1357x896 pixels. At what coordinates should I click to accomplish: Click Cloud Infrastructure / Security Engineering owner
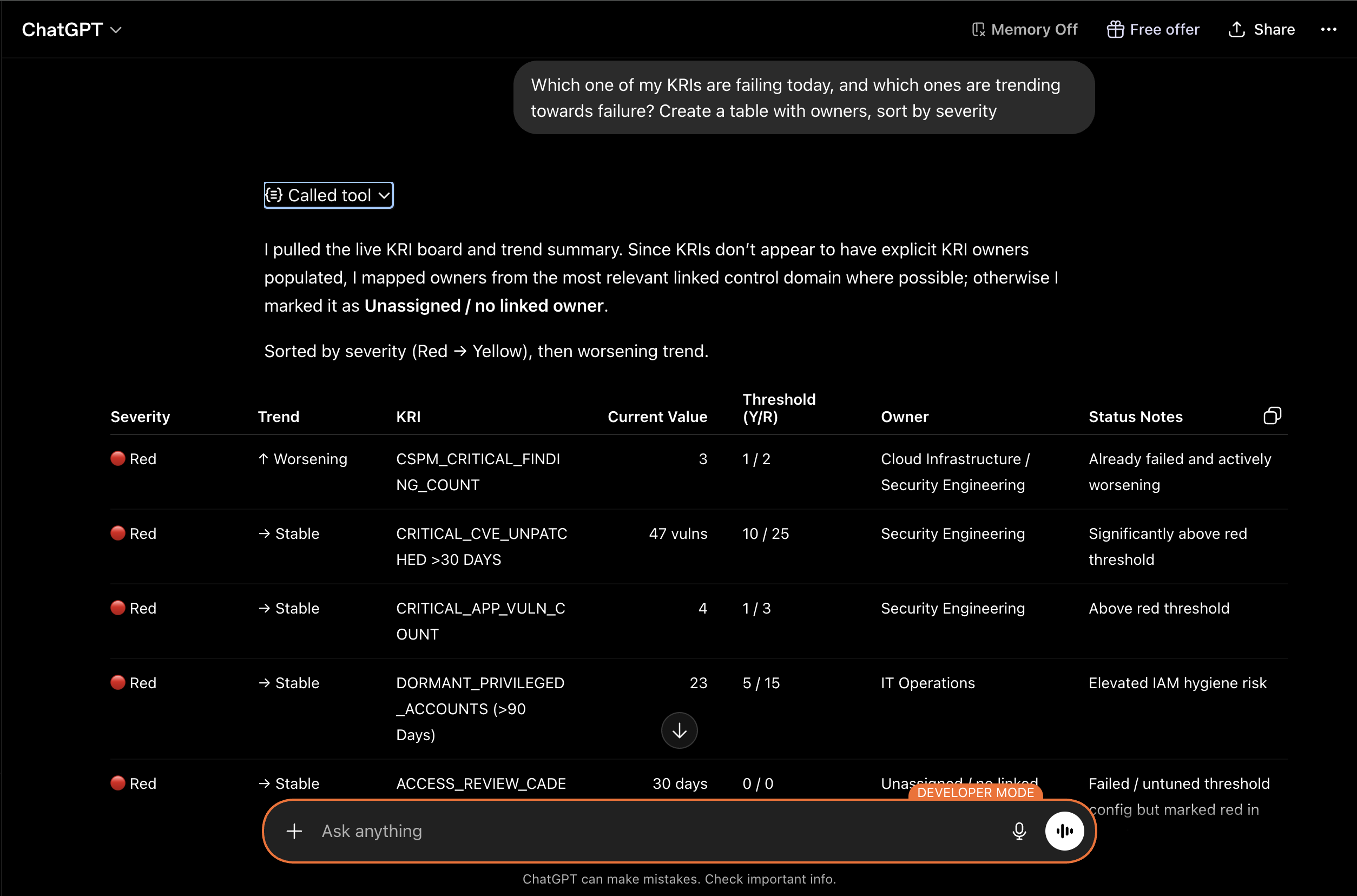click(x=956, y=472)
